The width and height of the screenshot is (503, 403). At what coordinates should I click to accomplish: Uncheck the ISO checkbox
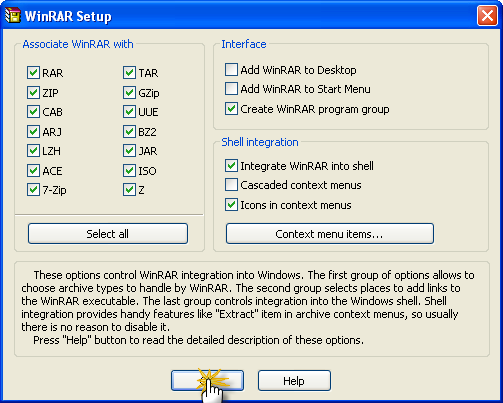tap(129, 171)
